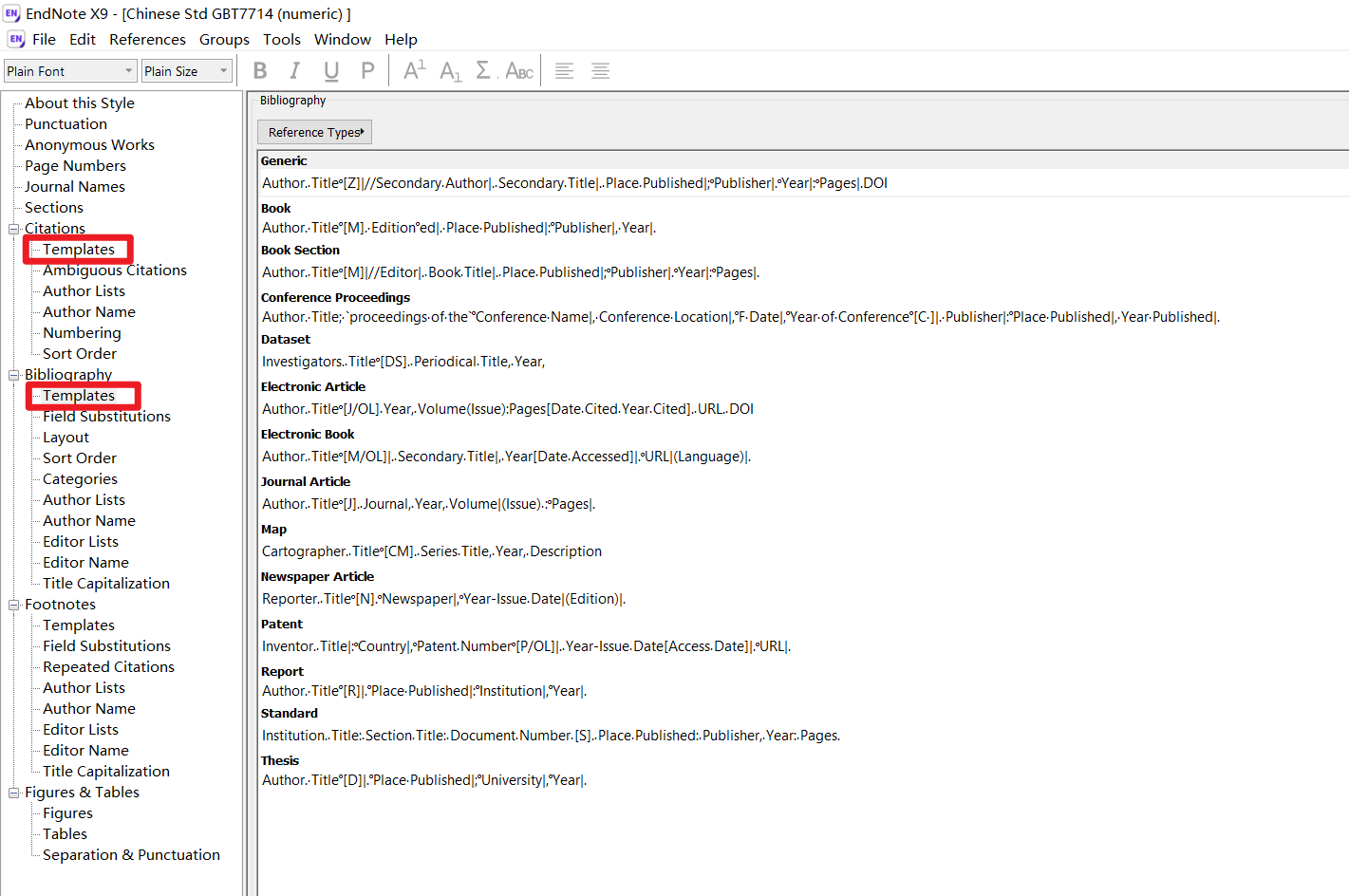
Task: Select Repeated Citations under Footnotes
Action: pos(108,666)
